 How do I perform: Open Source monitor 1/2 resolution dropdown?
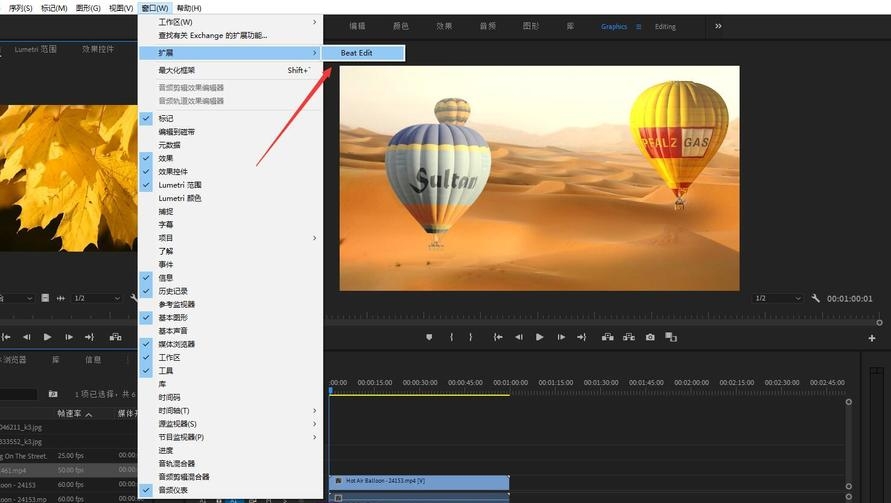tap(97, 298)
